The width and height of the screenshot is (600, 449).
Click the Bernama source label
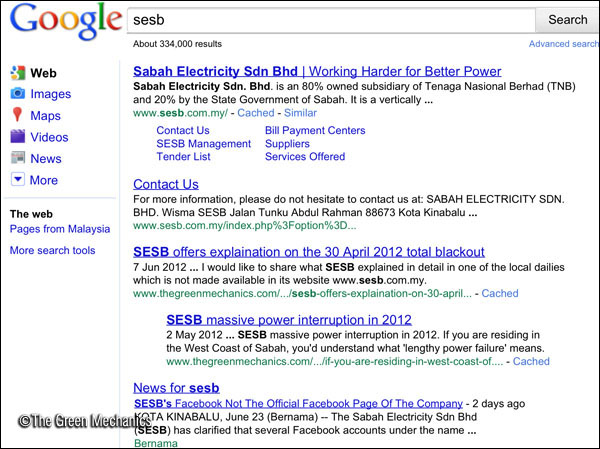click(x=156, y=443)
